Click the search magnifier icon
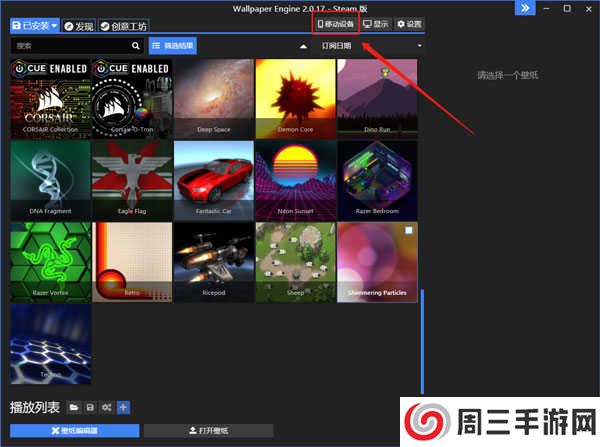 pyautogui.click(x=136, y=46)
